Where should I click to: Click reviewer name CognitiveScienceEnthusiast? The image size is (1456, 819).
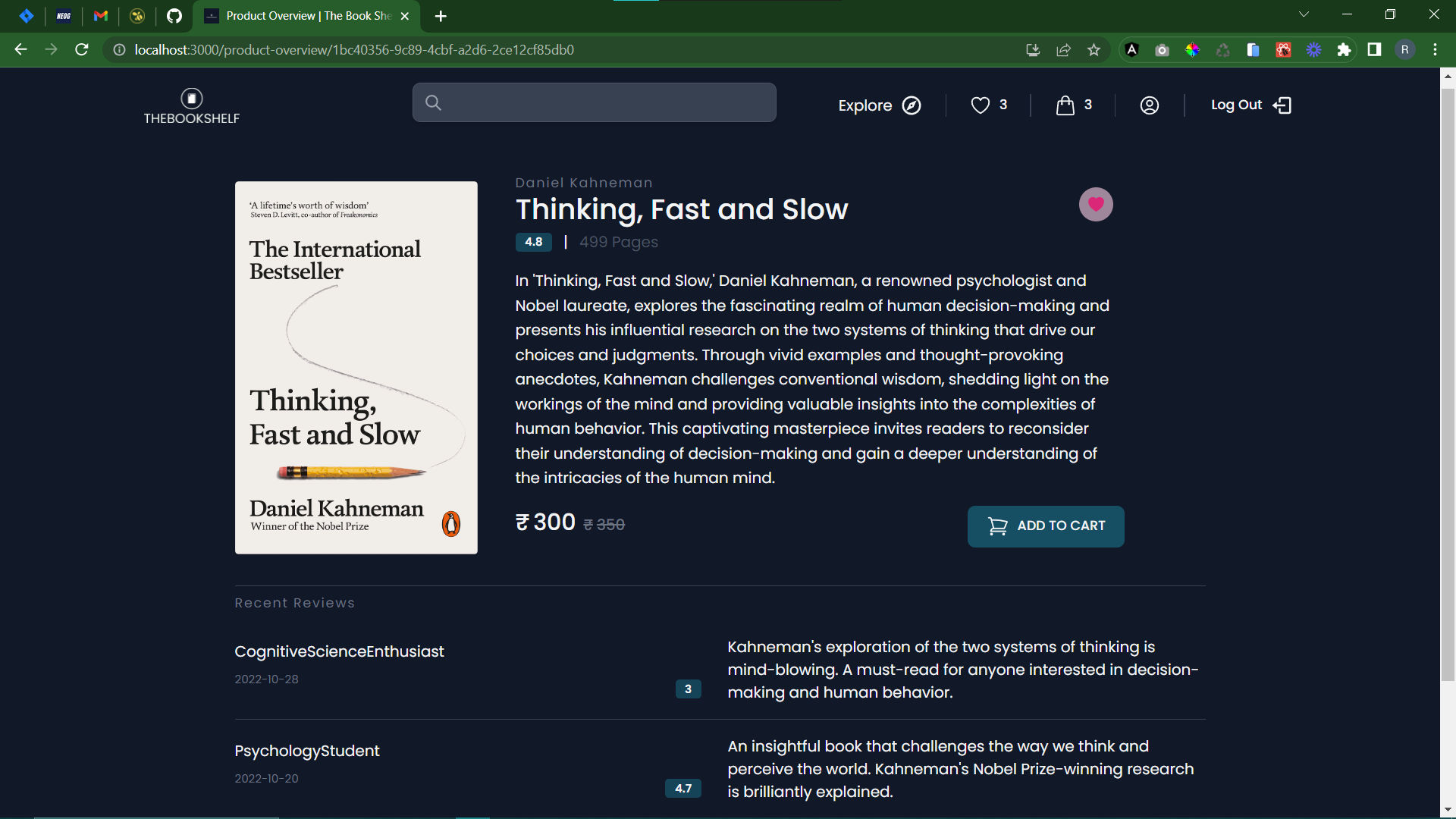coord(339,651)
